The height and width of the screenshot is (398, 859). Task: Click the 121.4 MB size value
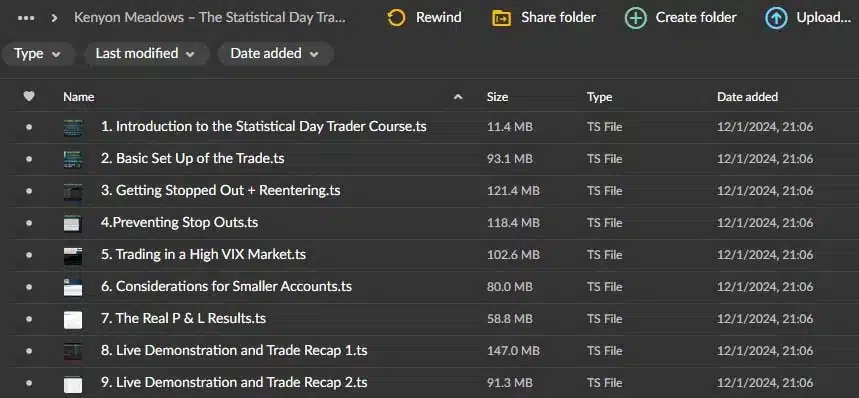[513, 191]
